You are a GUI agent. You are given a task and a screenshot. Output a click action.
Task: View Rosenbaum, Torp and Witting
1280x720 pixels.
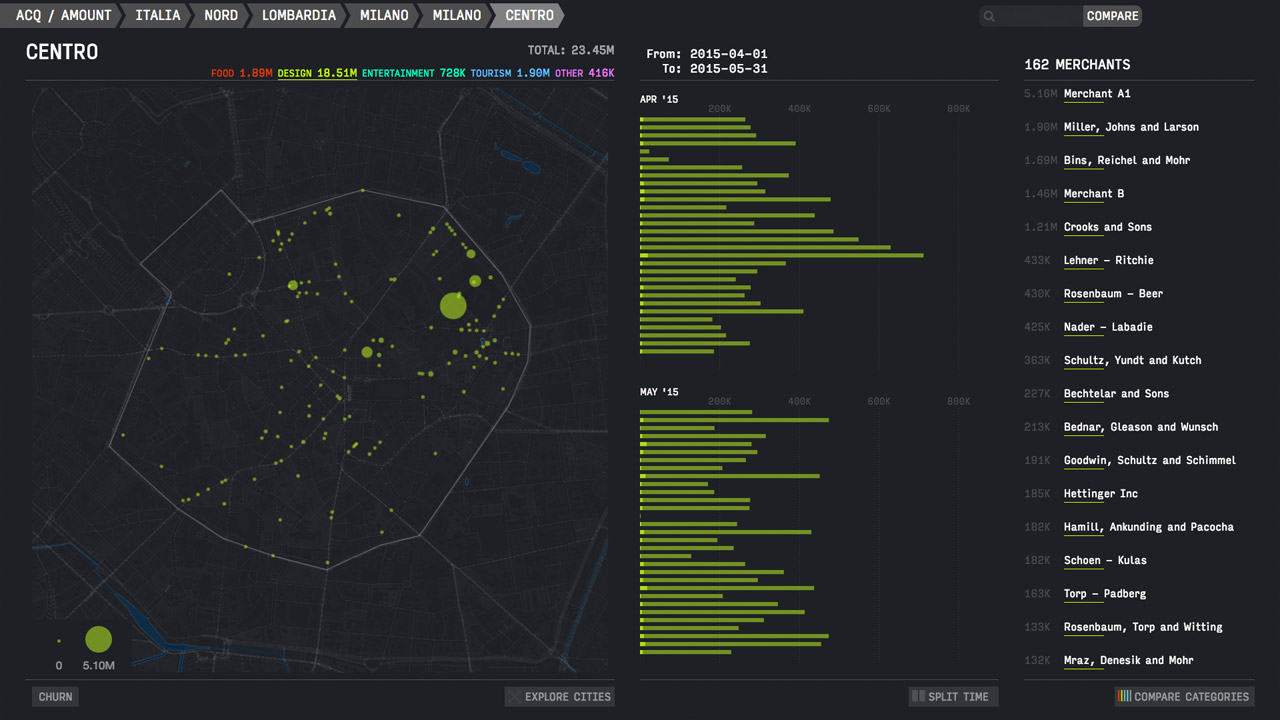point(1143,627)
